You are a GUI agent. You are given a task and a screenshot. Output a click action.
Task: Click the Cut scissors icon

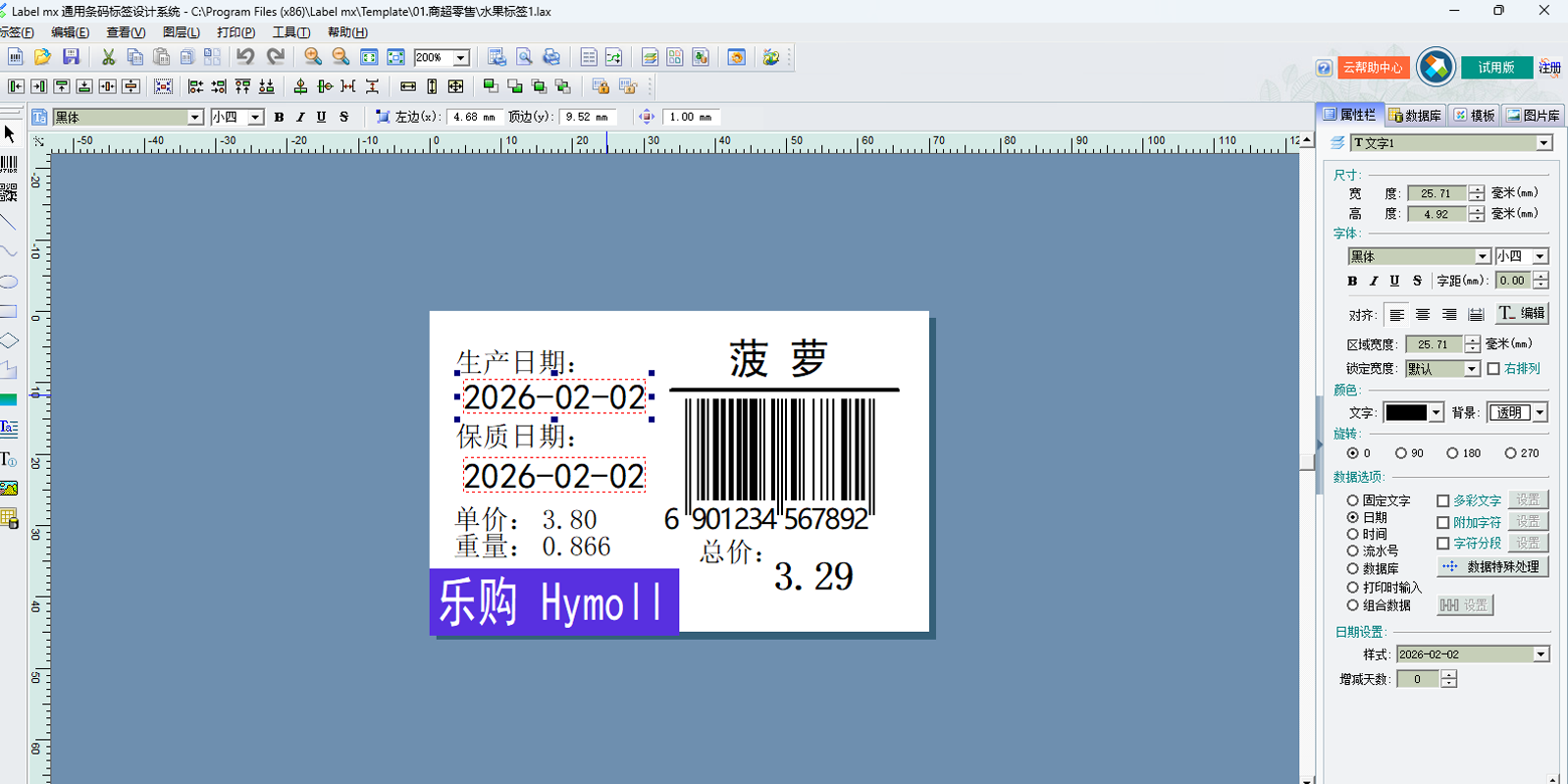(109, 58)
